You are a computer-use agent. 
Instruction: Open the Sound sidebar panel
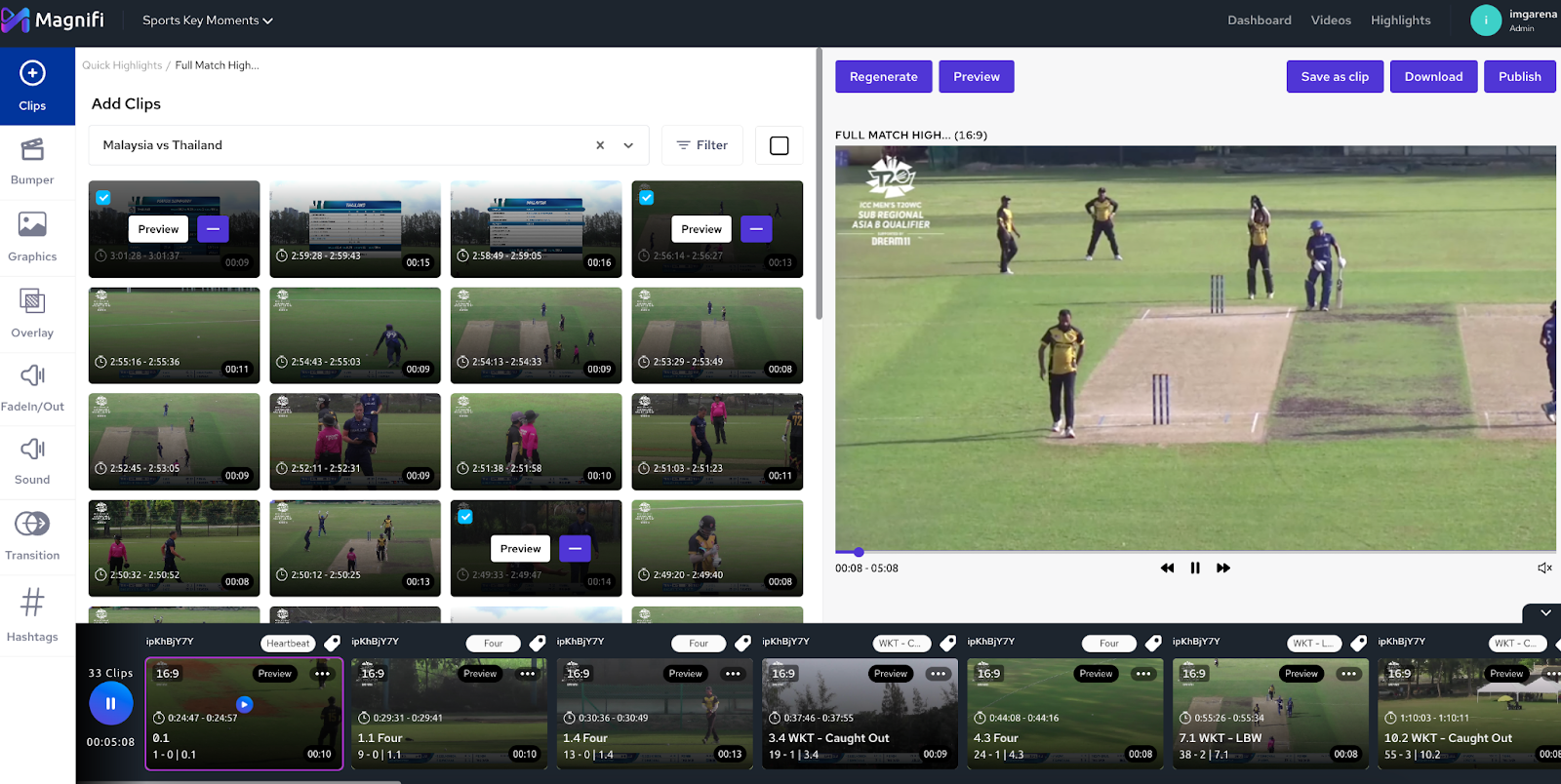[32, 462]
